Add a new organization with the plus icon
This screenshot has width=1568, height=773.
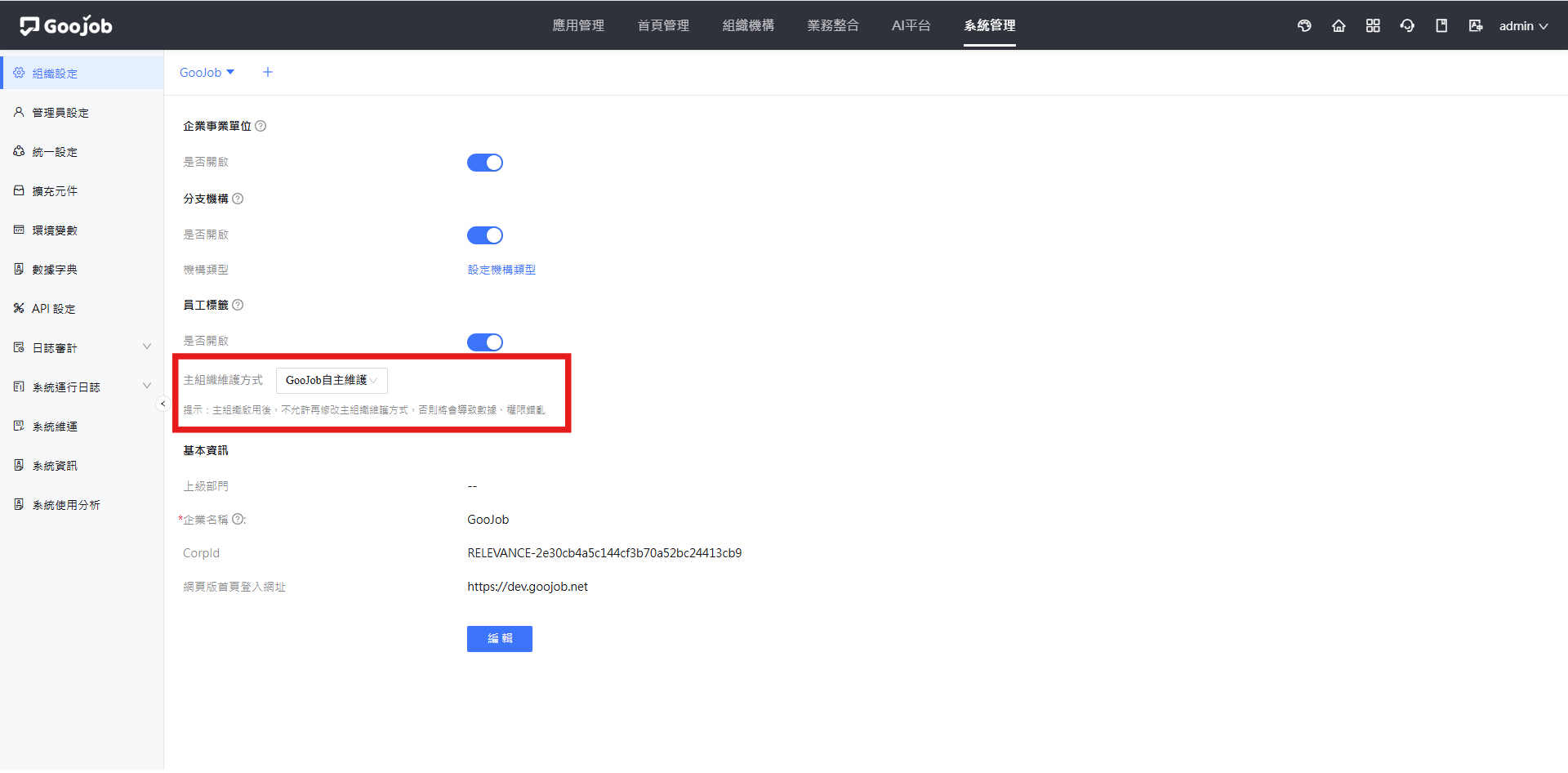pos(268,73)
